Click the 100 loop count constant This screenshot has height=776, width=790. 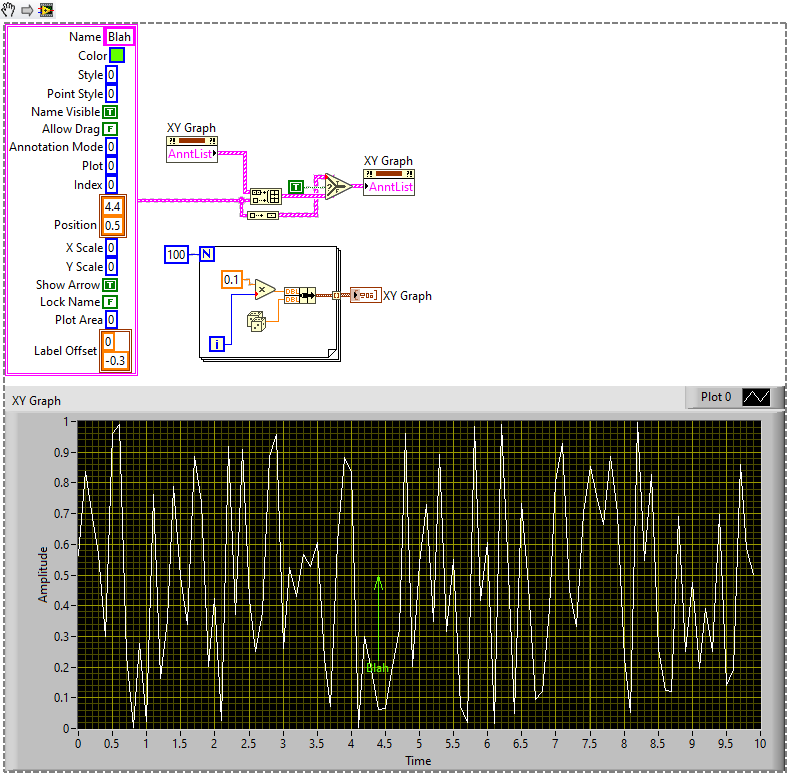pyautogui.click(x=176, y=254)
